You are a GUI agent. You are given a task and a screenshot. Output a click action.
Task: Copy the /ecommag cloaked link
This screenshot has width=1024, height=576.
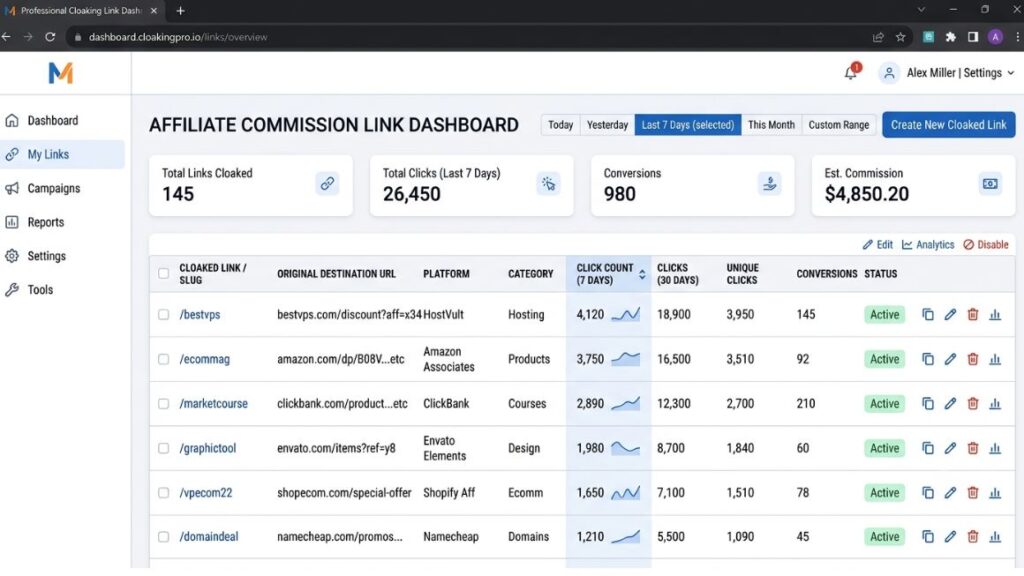[x=927, y=359]
